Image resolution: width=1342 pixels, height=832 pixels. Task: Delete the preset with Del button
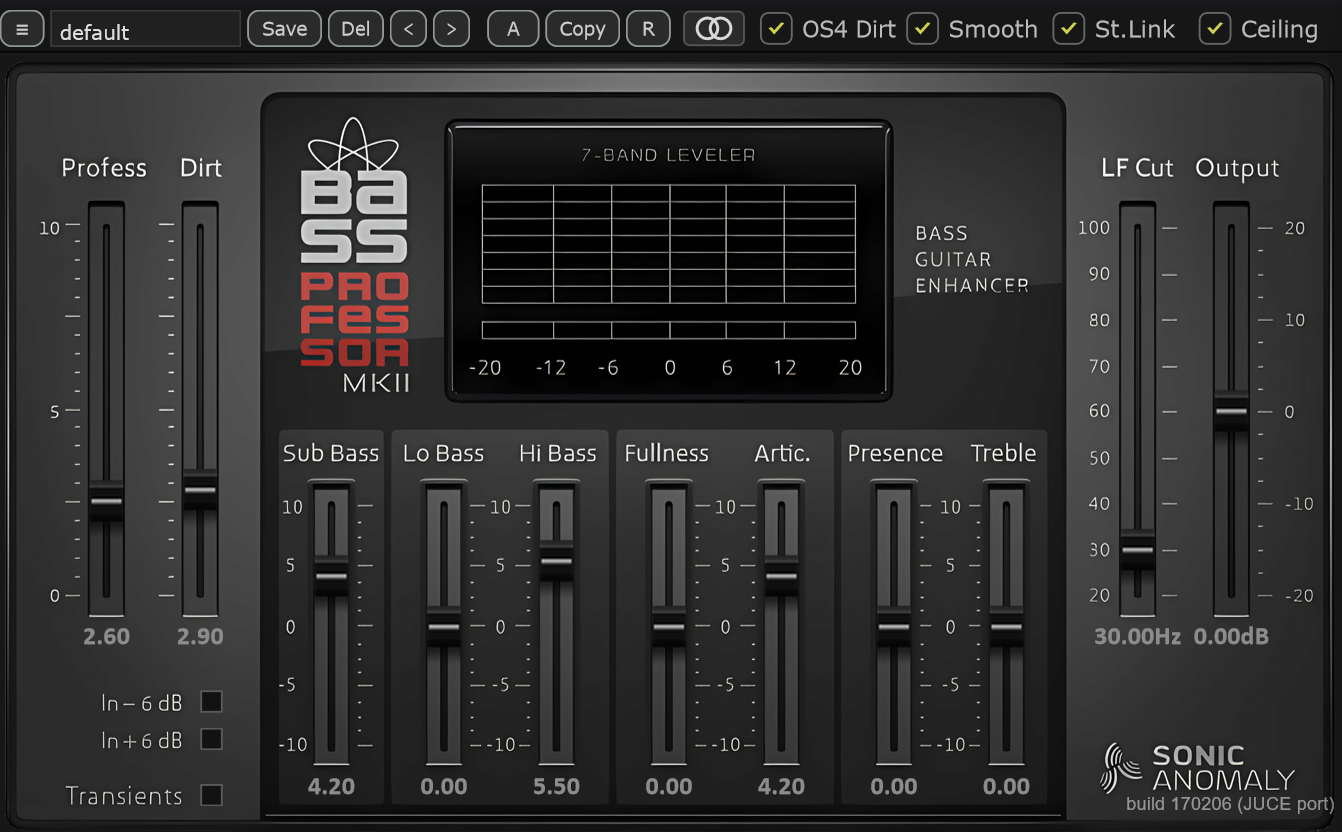point(355,29)
